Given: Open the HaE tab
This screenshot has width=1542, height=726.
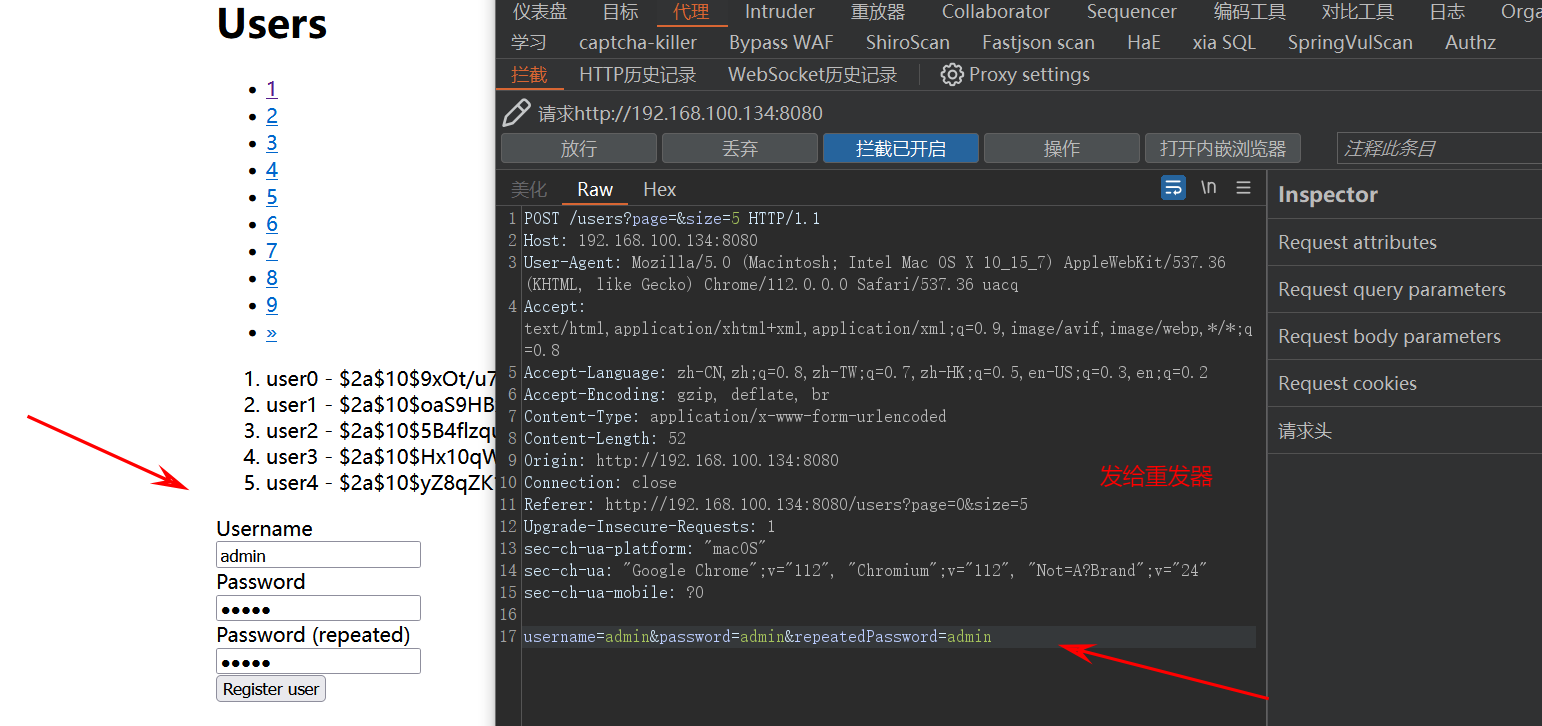Looking at the screenshot, I should (1144, 43).
